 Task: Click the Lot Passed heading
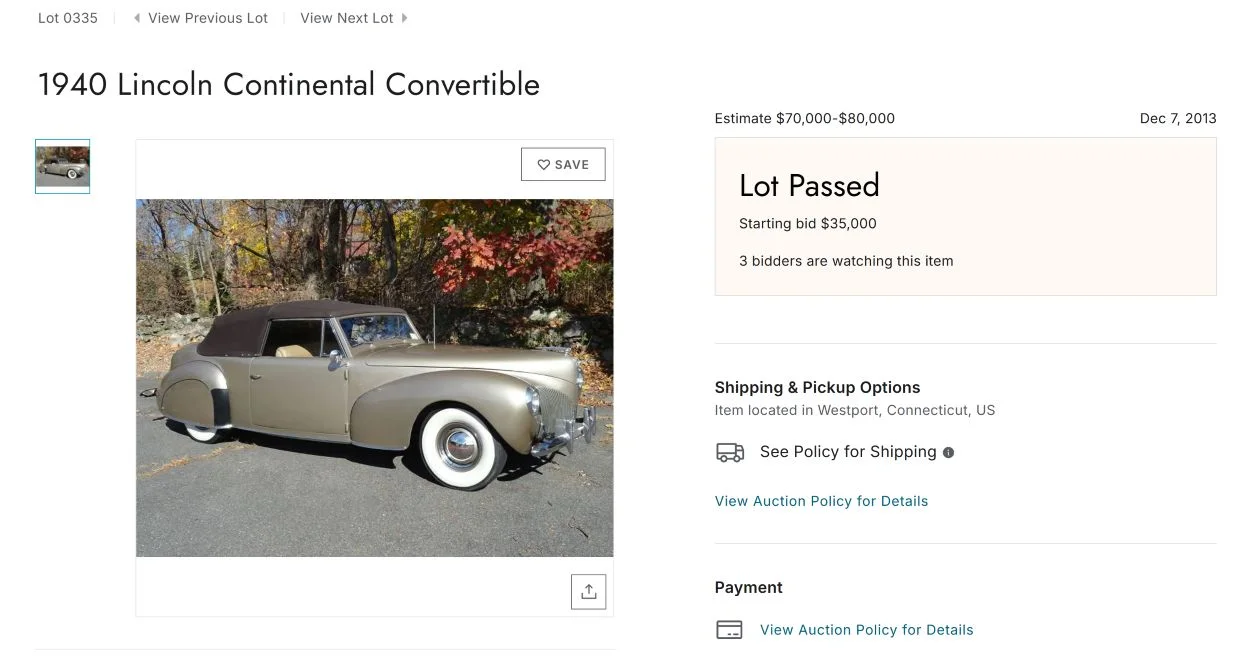[809, 185]
